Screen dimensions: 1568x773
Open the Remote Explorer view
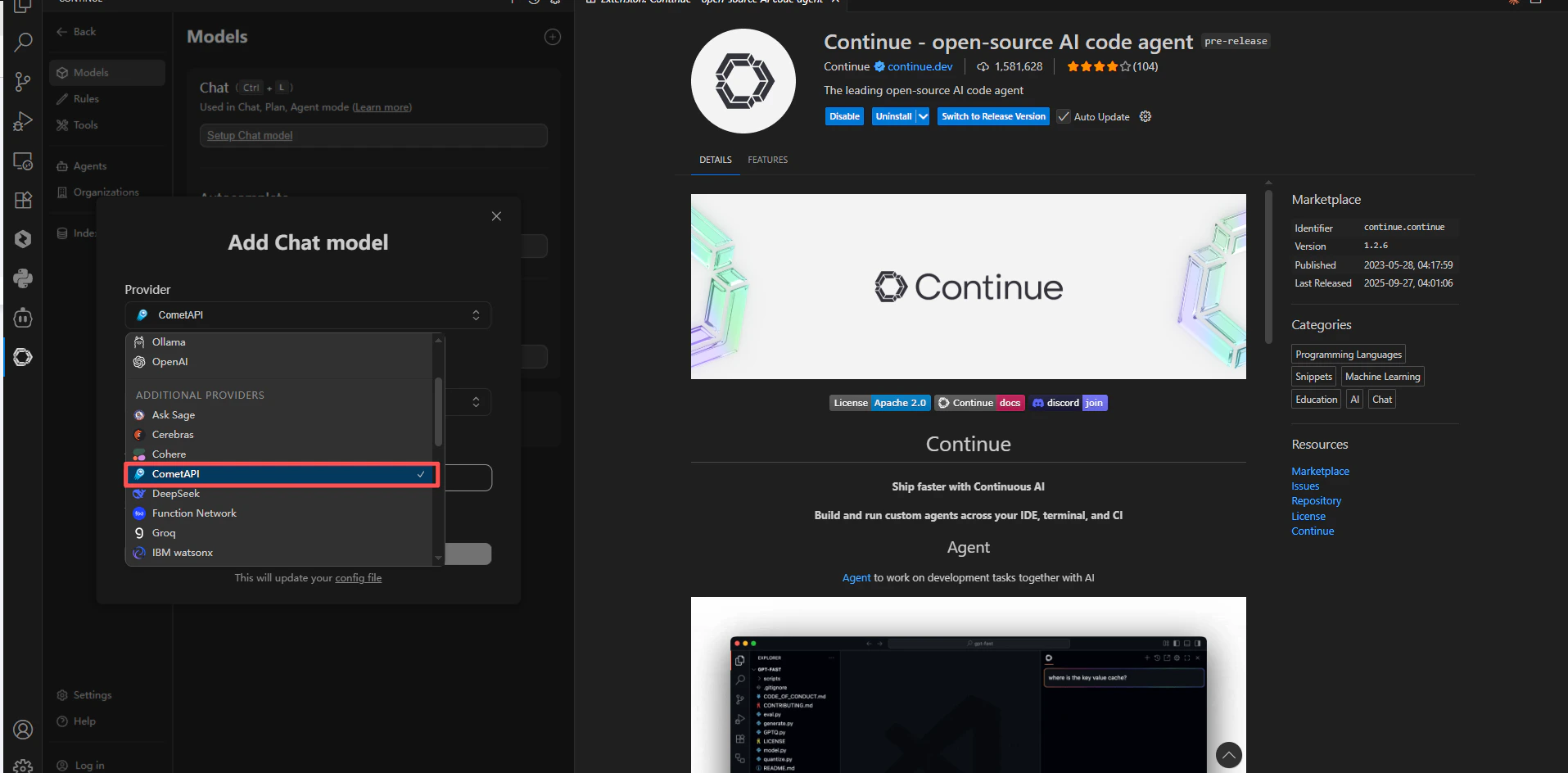click(x=22, y=160)
